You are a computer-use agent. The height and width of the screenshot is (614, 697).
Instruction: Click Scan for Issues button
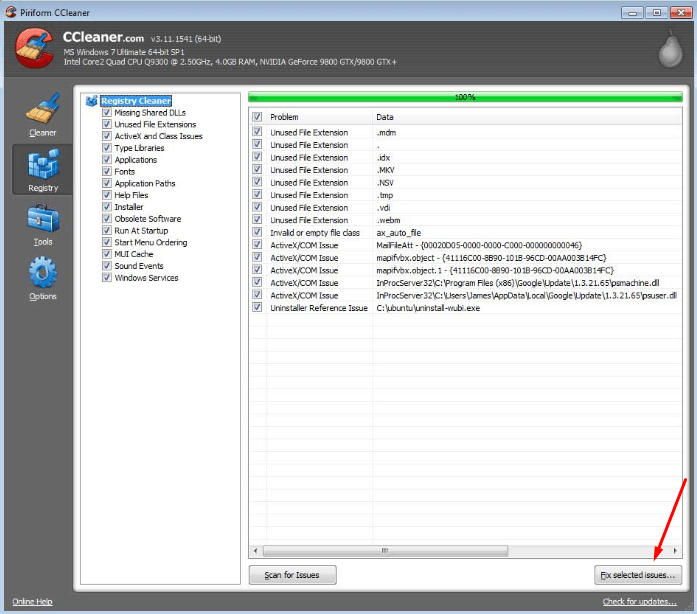pos(292,575)
